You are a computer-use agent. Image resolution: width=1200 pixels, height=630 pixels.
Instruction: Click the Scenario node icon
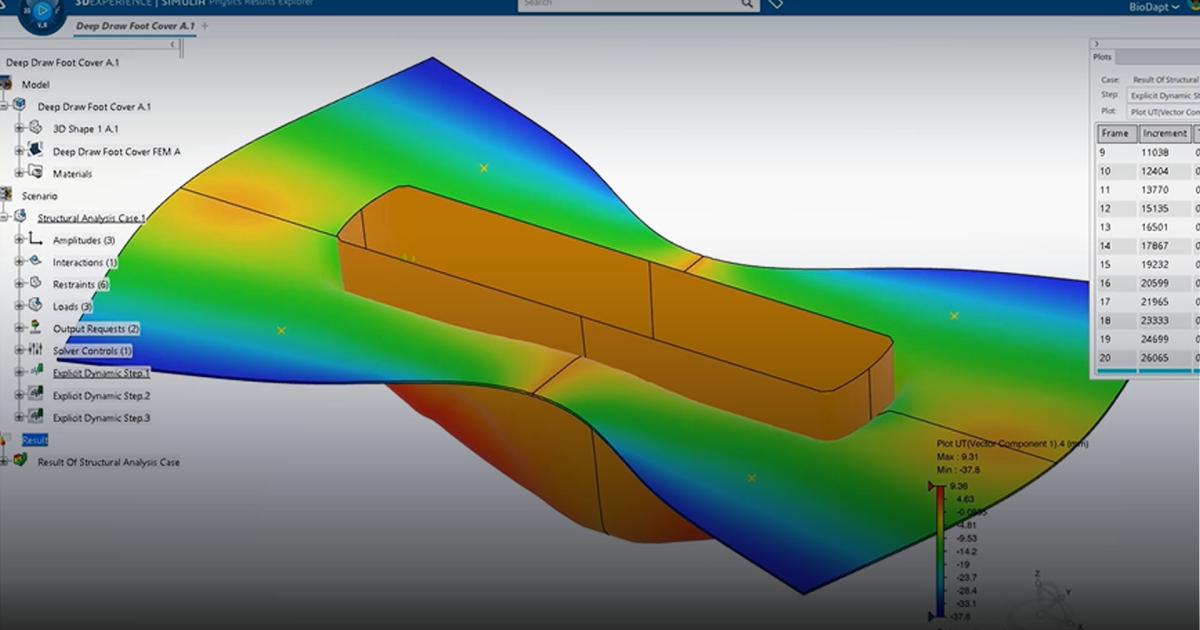click(x=7, y=196)
